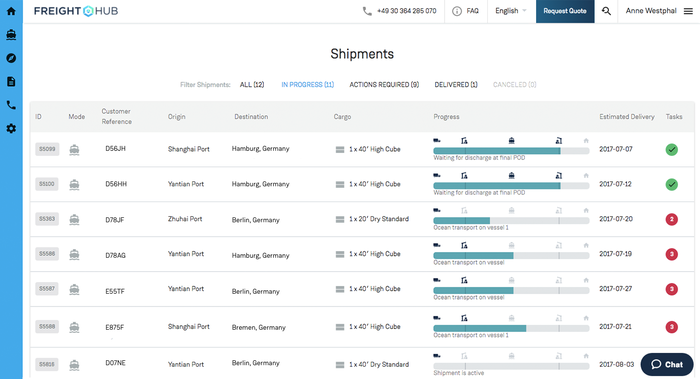The image size is (700, 379).
Task: Show All (12) shipments
Action: click(x=252, y=84)
